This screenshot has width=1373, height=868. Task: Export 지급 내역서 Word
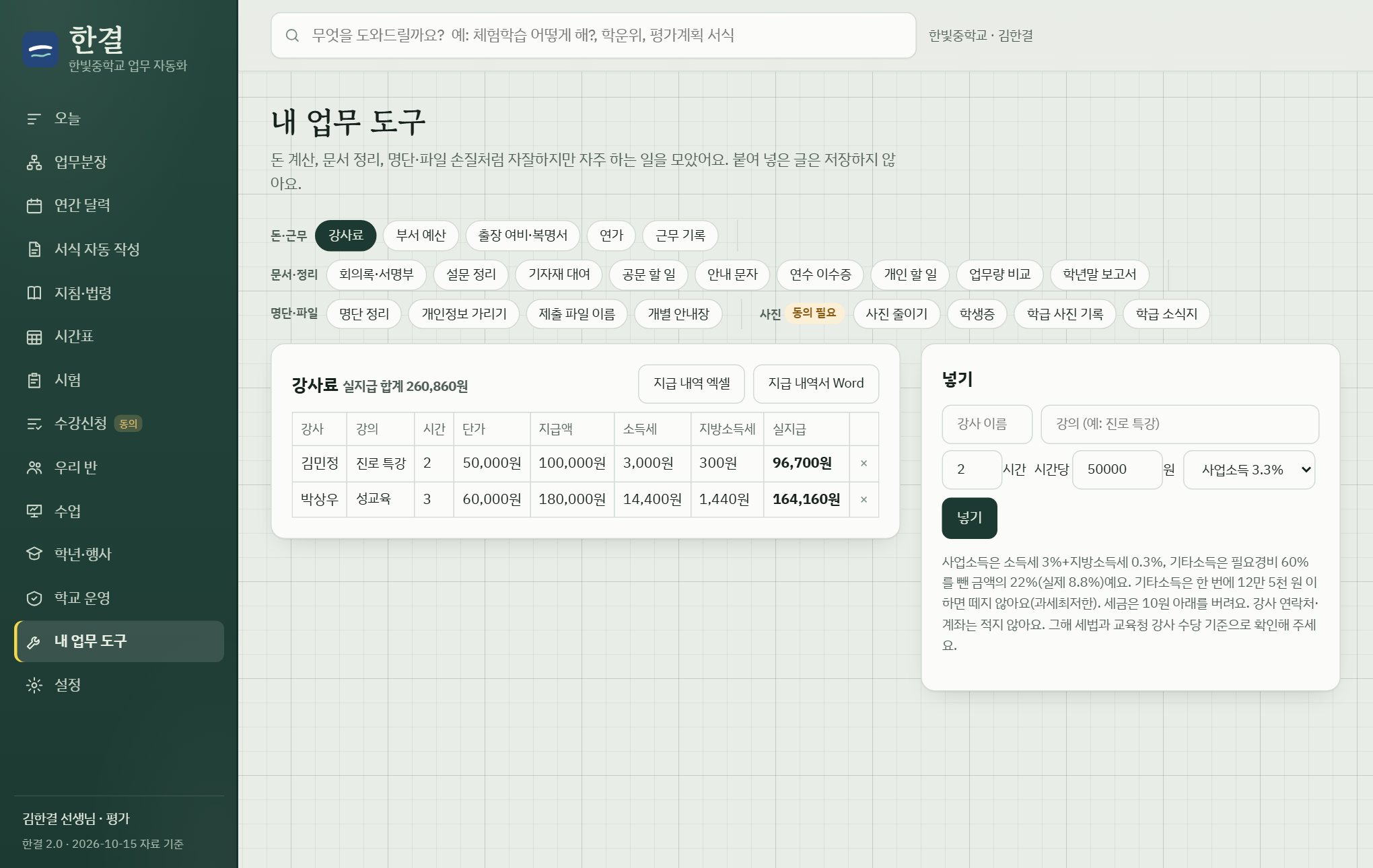[x=816, y=384]
